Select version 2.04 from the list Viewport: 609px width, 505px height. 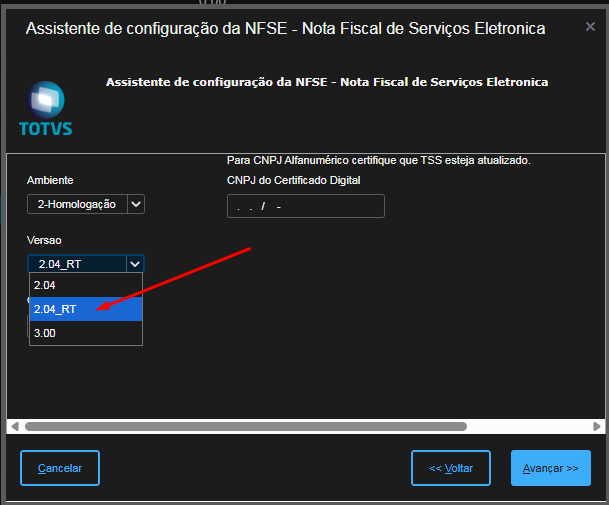tap(86, 285)
